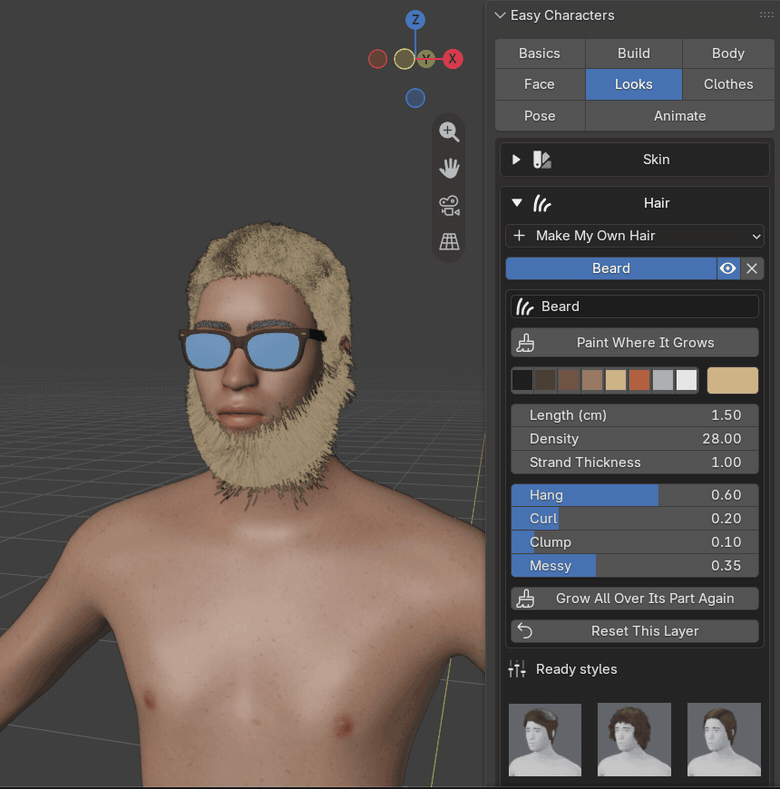780x789 pixels.
Task: Open the Basics tab
Action: [x=539, y=53]
